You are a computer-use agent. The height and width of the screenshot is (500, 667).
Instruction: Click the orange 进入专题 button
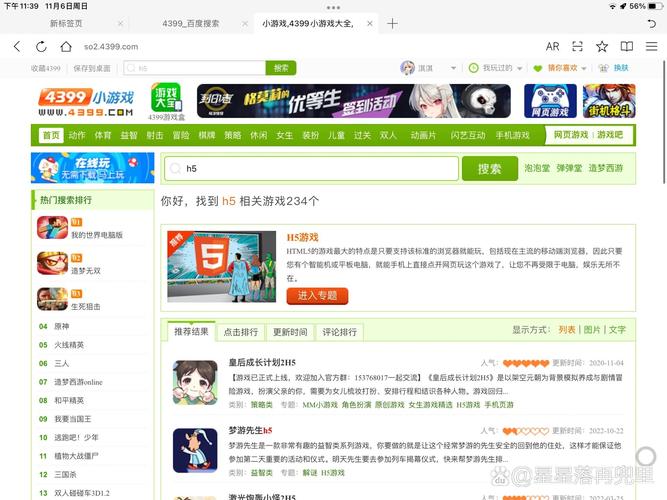click(x=317, y=296)
